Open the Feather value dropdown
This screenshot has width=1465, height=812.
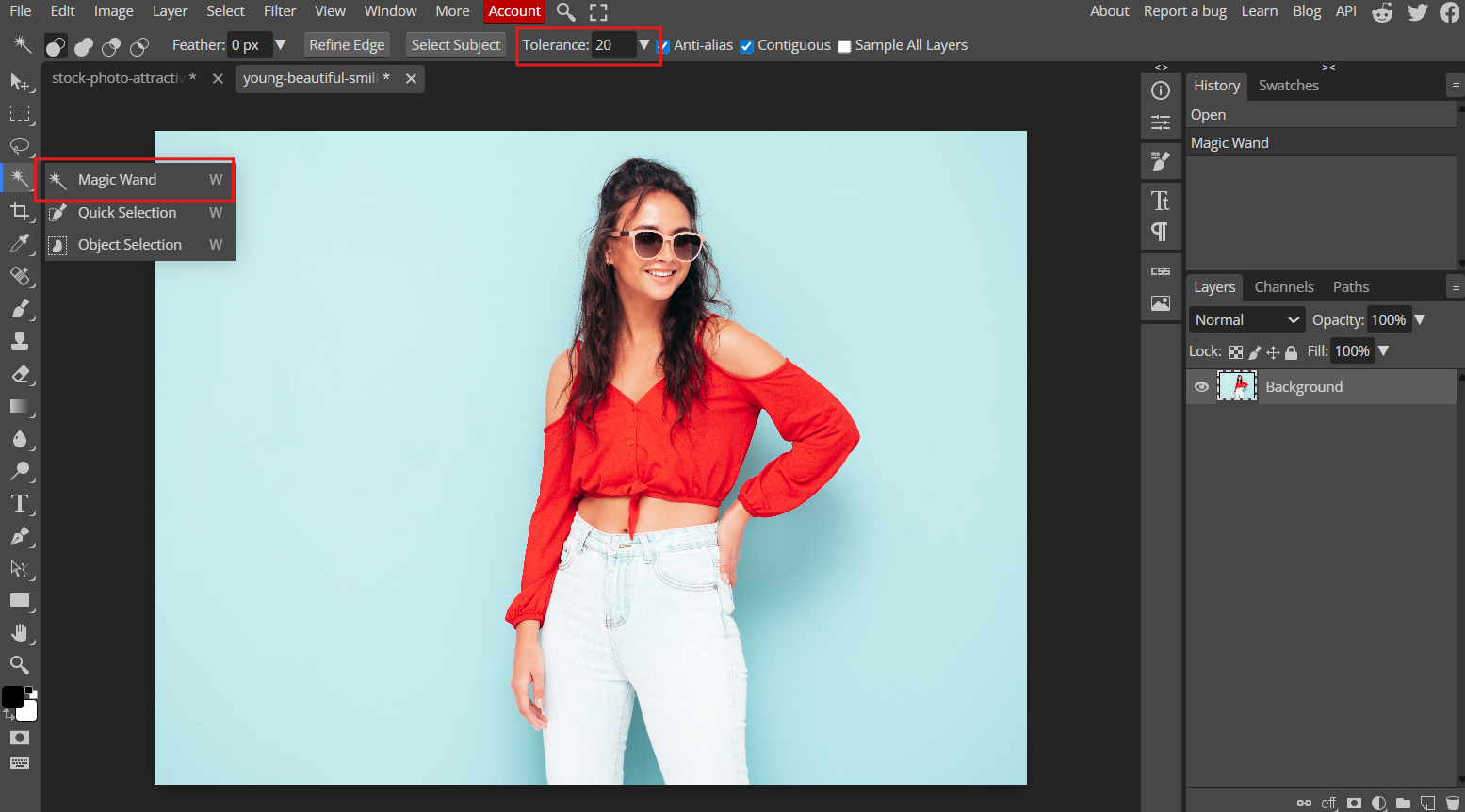coord(281,44)
